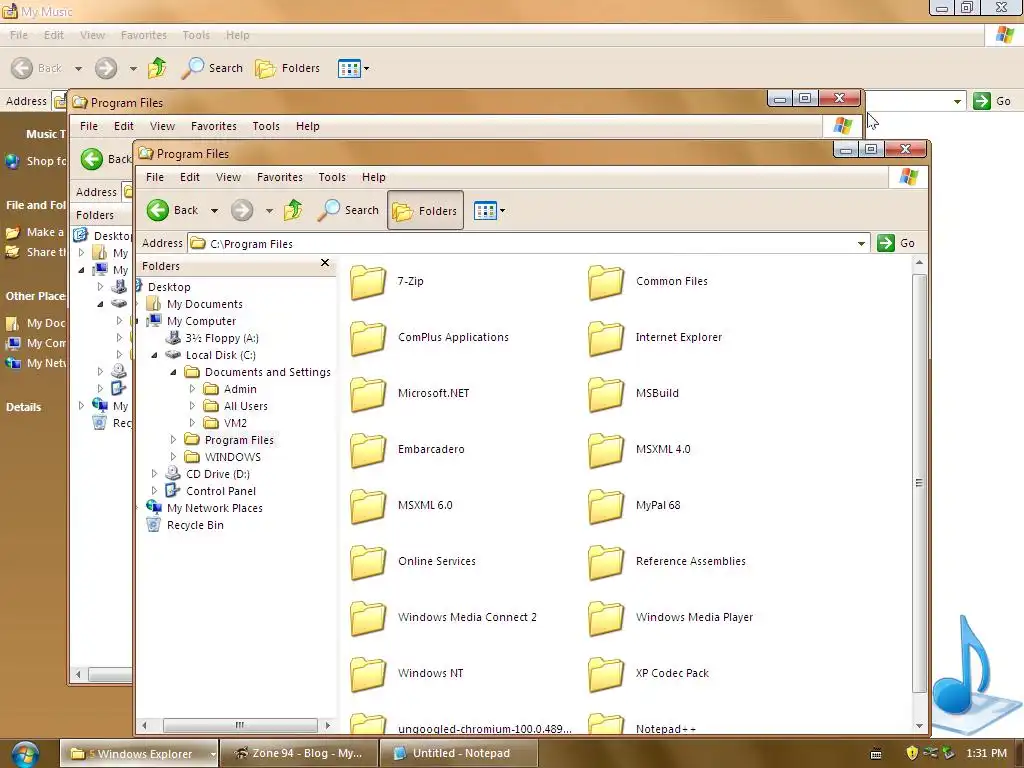This screenshot has height=768, width=1024.
Task: Click Forward arrow in front Program Files window
Action: [x=242, y=210]
